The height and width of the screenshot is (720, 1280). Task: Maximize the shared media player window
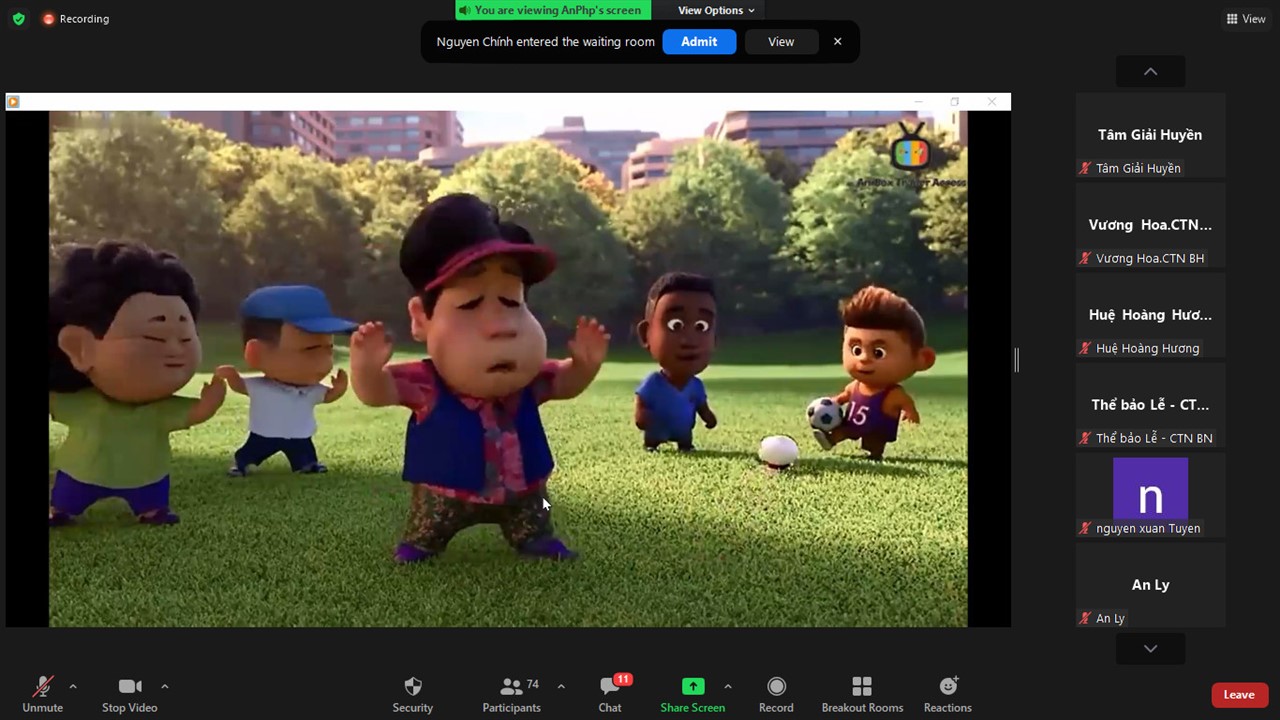point(955,101)
